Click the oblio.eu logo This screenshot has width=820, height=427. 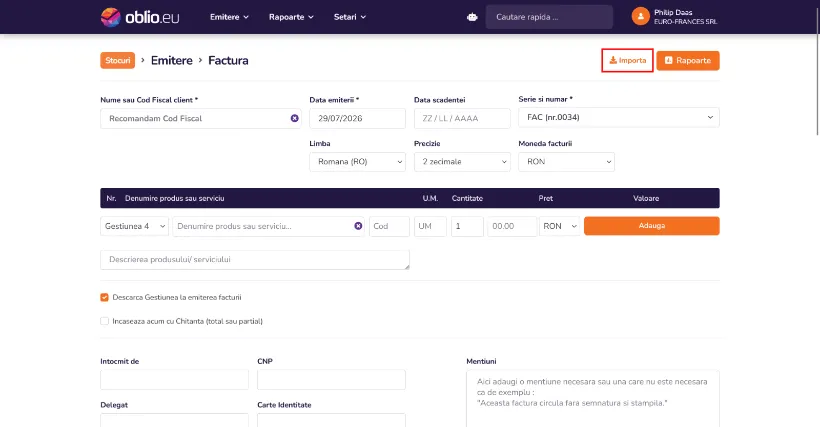tap(140, 17)
